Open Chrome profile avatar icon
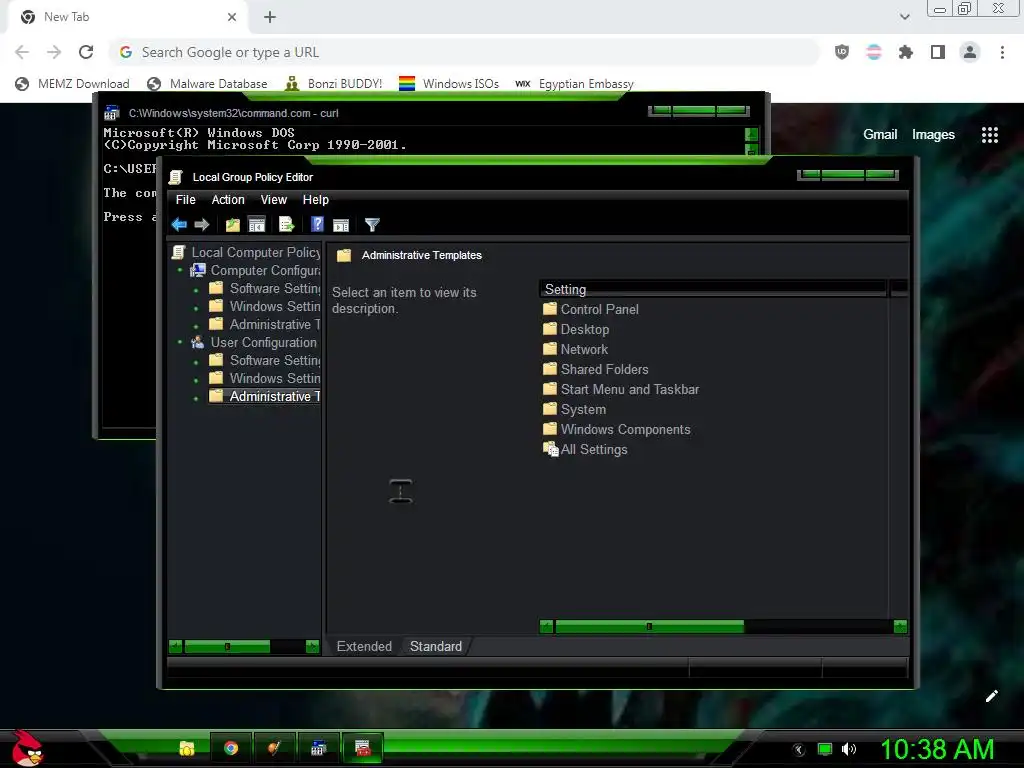The height and width of the screenshot is (768, 1024). click(970, 52)
